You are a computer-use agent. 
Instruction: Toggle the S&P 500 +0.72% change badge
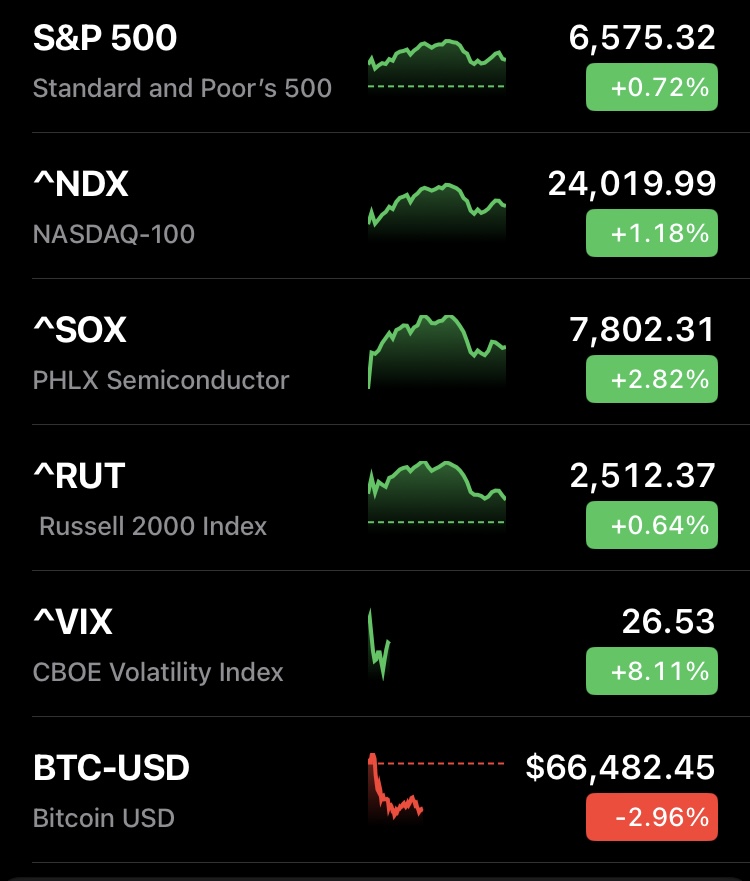click(x=651, y=88)
